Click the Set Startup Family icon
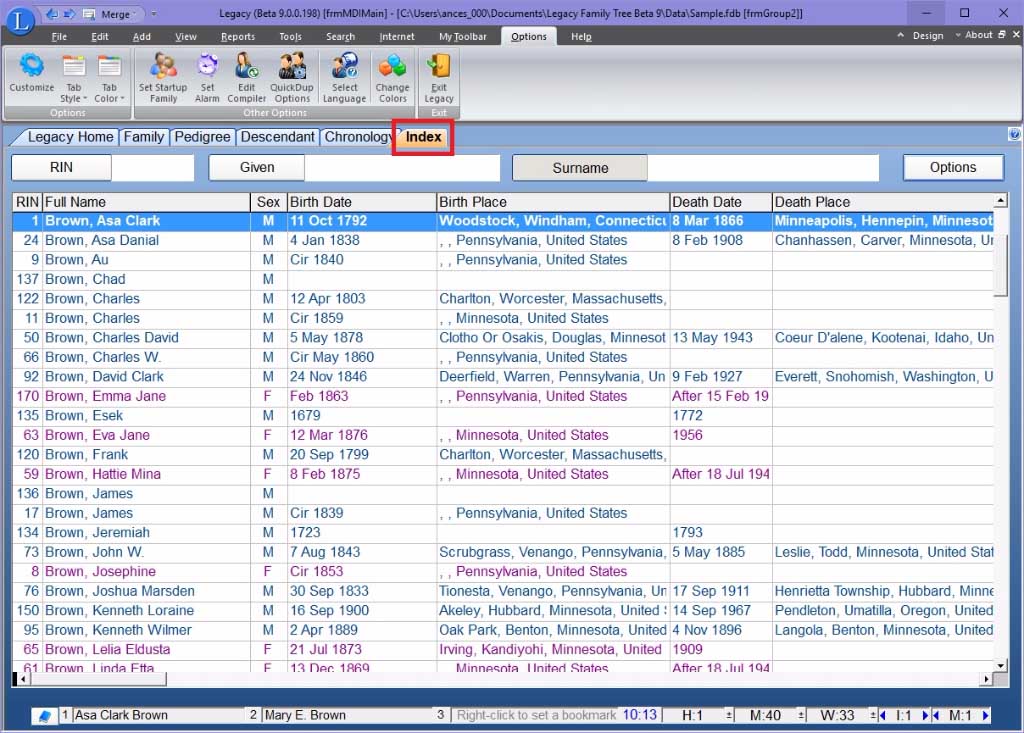 (163, 78)
